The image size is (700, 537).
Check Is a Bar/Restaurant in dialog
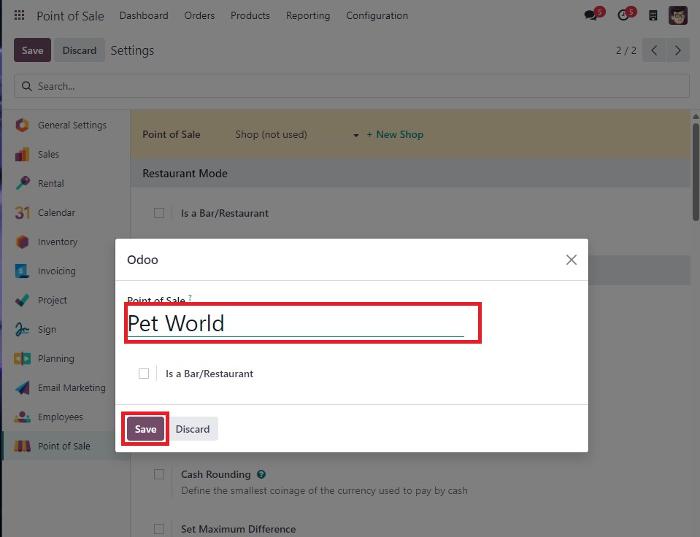[x=144, y=374]
